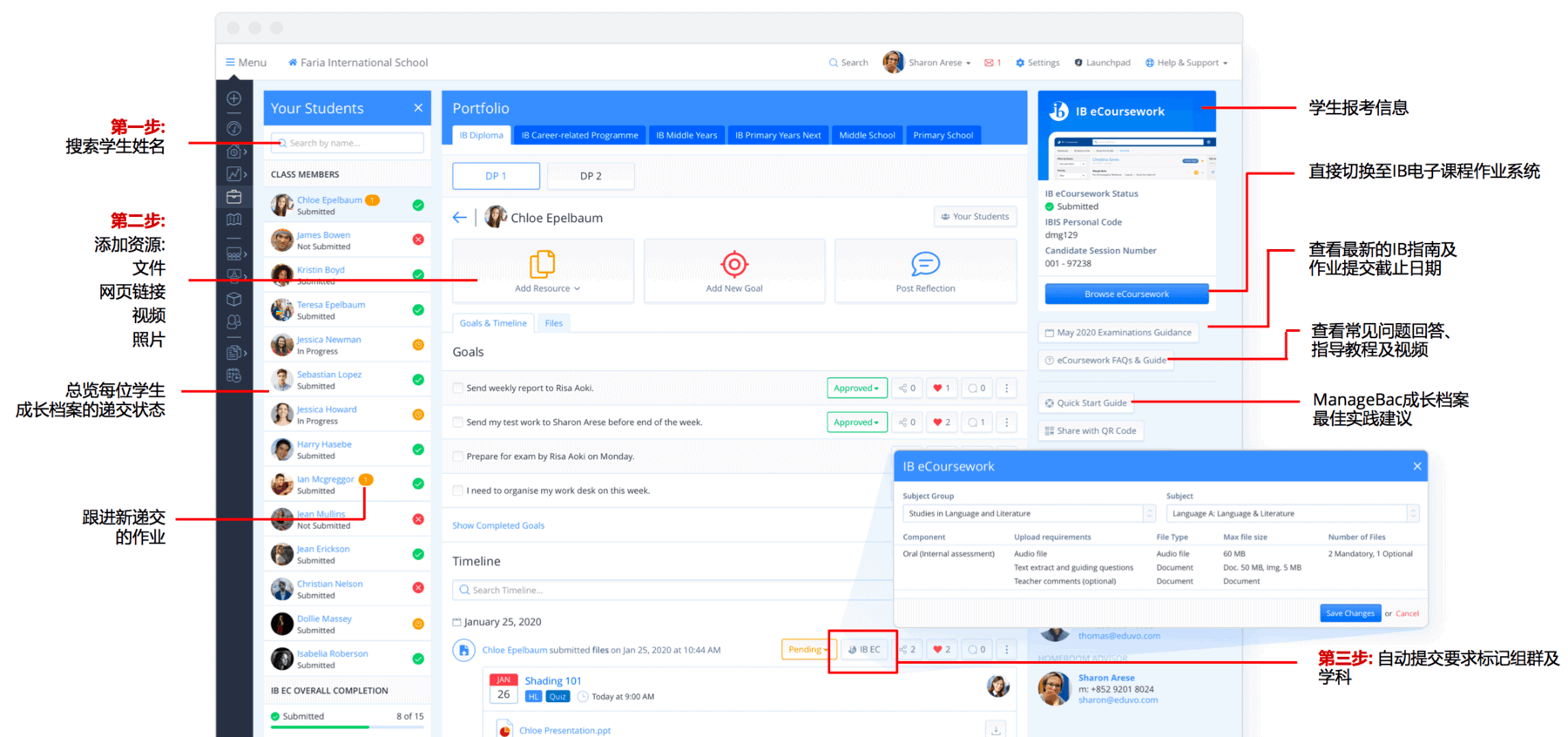Click the orange in-progress icon for Jessica Newman
Image resolution: width=1568 pixels, height=737 pixels.
tap(418, 345)
